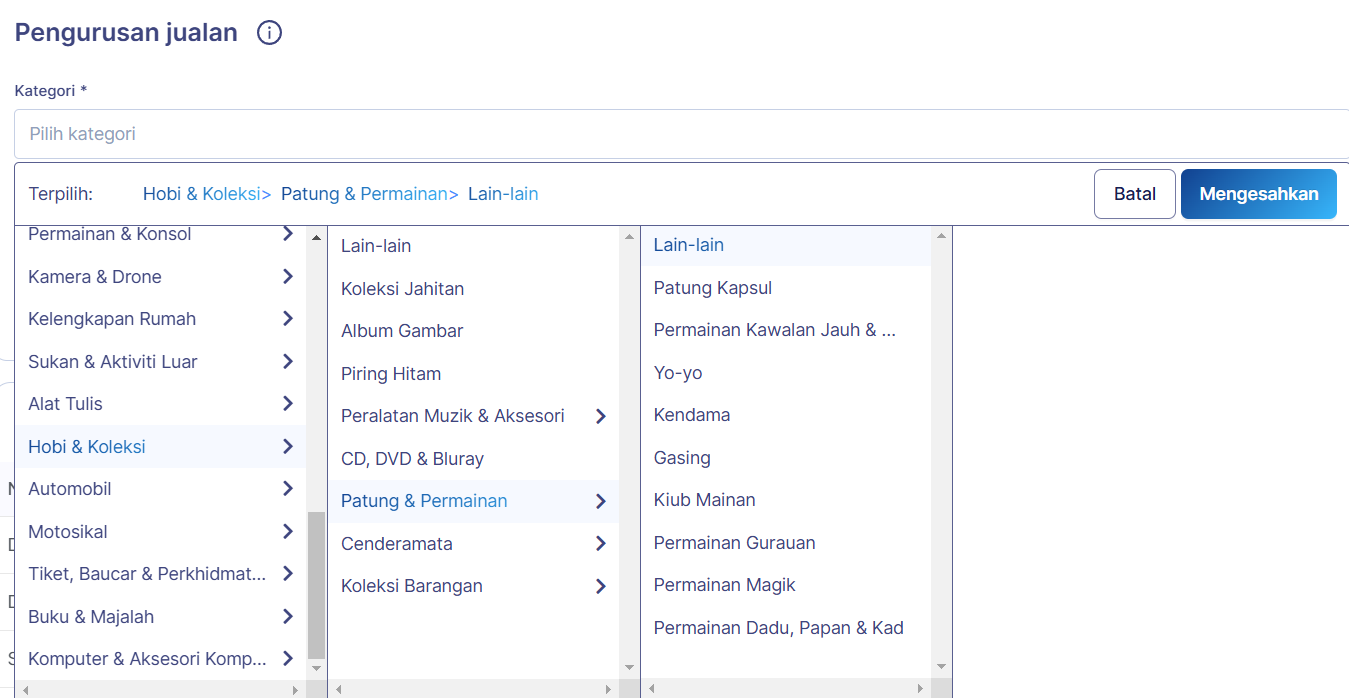Click the Cenderamata chevron arrow
The height and width of the screenshot is (698, 1349).
pyautogui.click(x=600, y=544)
